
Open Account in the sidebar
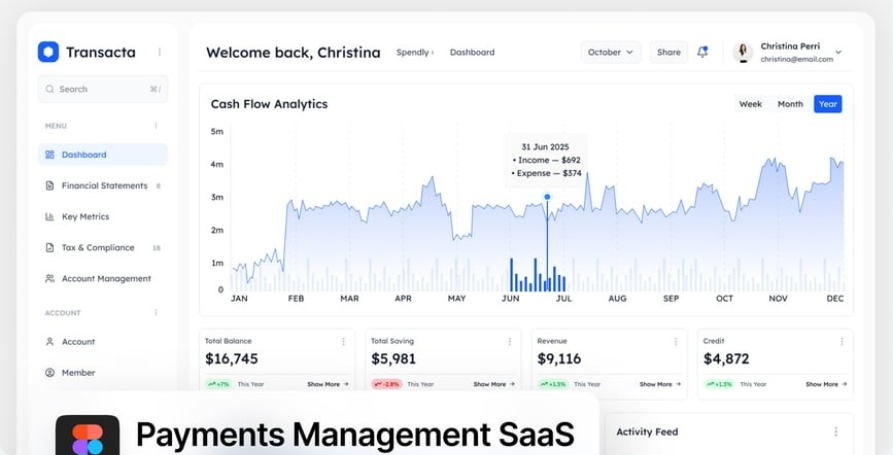pyautogui.click(x=103, y=342)
